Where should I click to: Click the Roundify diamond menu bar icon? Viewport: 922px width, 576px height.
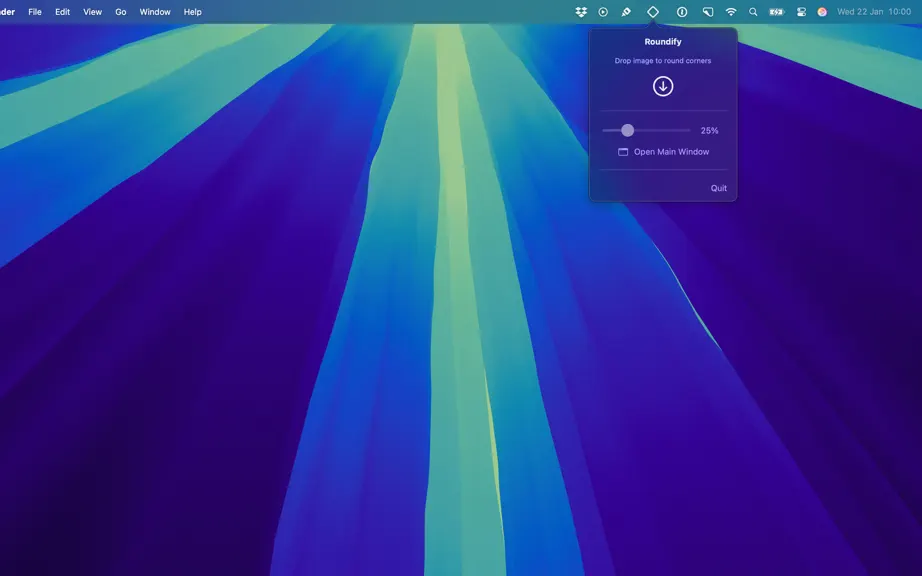point(653,12)
